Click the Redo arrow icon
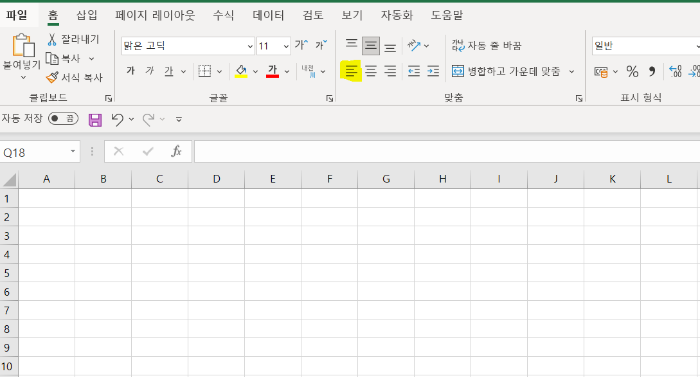This screenshot has height=377, width=700. 149,119
